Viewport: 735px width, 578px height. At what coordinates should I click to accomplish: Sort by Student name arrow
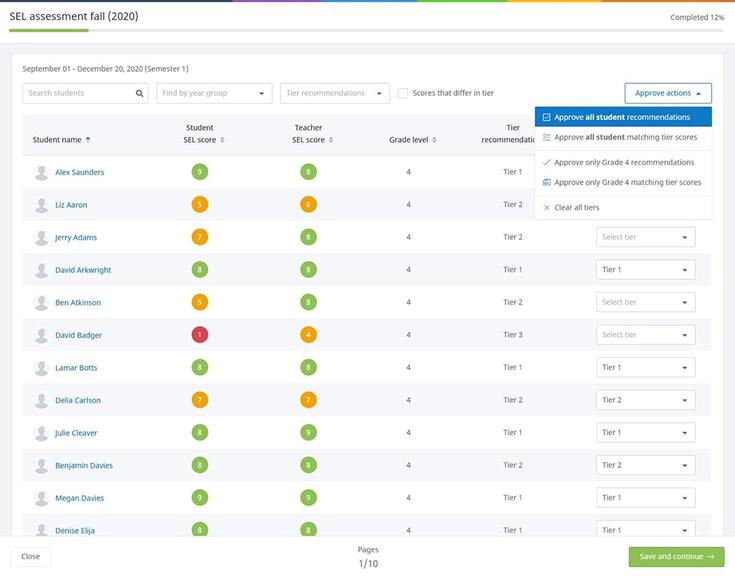click(x=88, y=140)
